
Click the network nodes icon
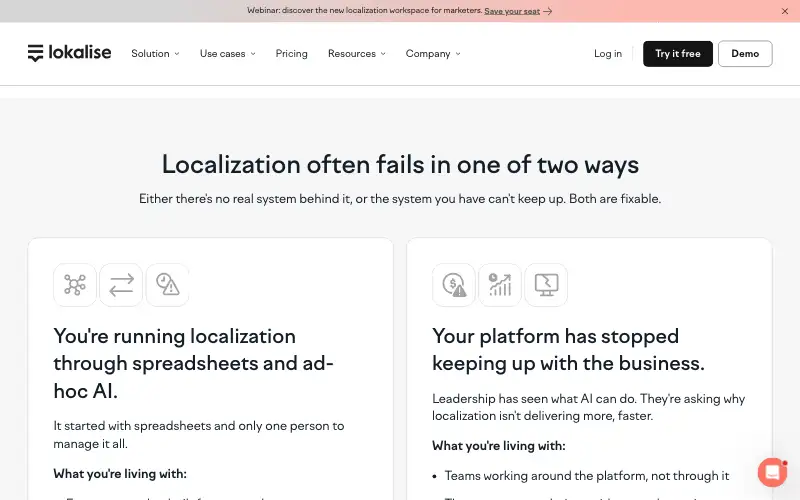75,285
